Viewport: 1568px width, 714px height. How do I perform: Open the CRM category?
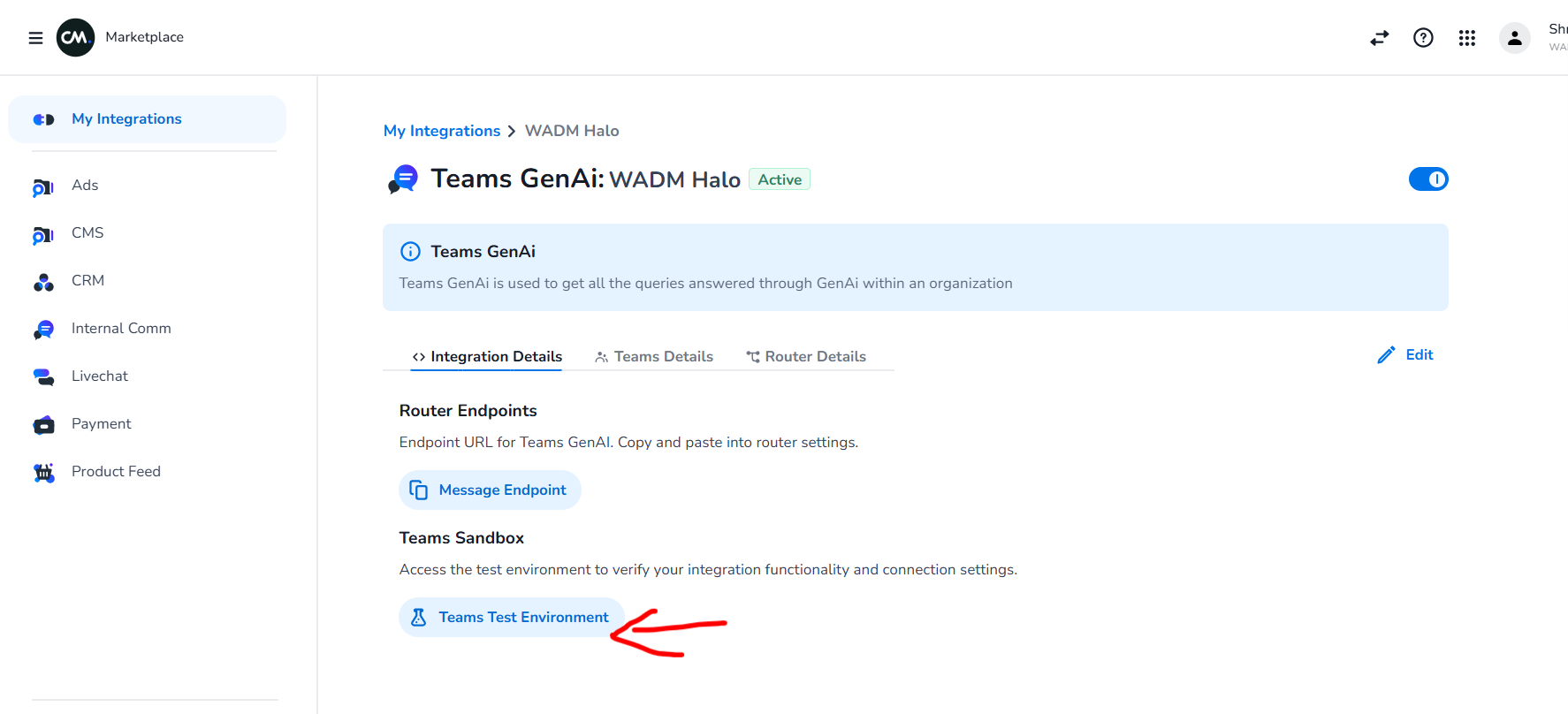pos(88,281)
